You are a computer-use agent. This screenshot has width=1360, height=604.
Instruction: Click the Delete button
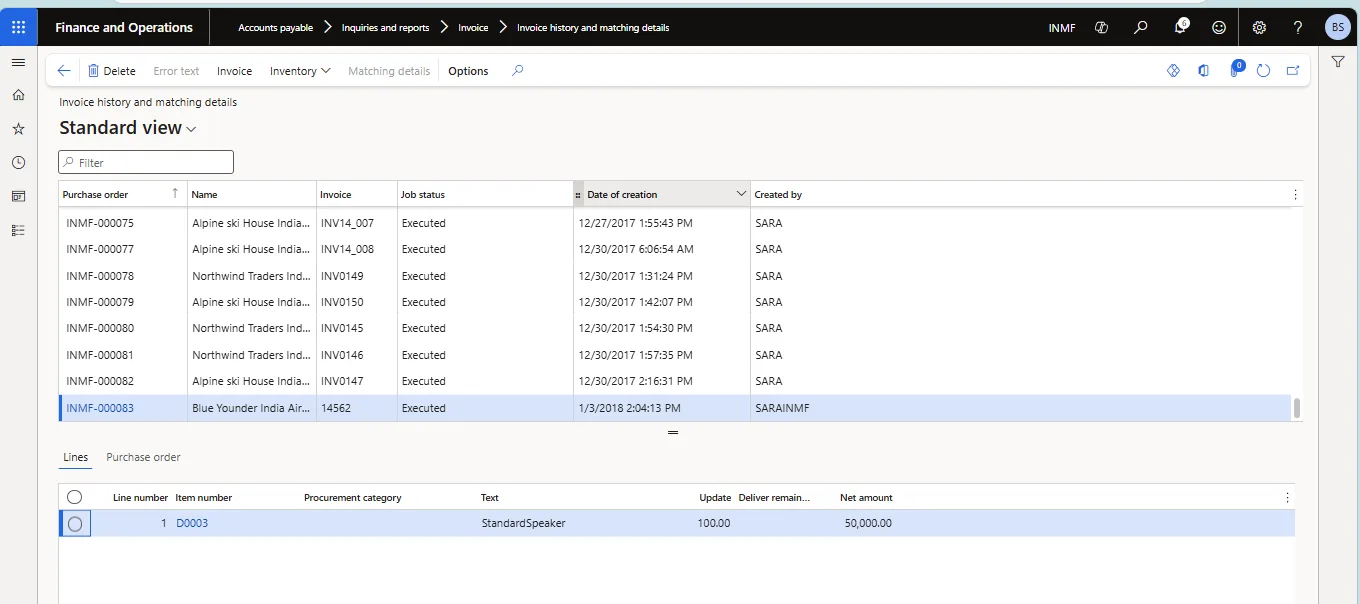111,71
